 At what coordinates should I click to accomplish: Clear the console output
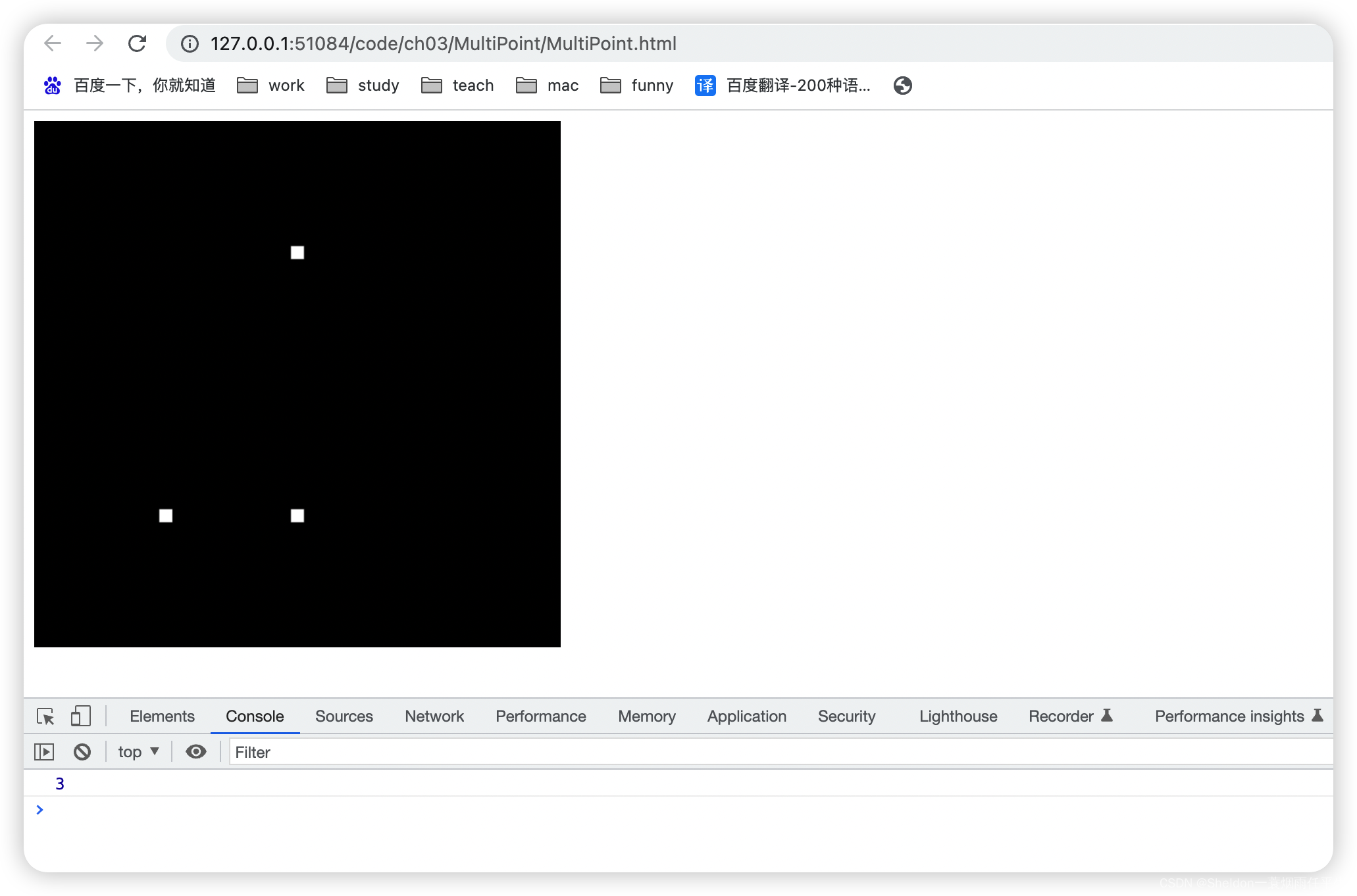82,752
